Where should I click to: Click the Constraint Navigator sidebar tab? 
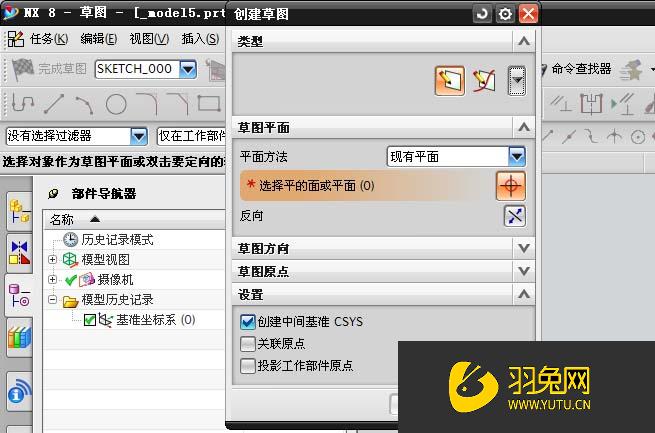(x=19, y=253)
